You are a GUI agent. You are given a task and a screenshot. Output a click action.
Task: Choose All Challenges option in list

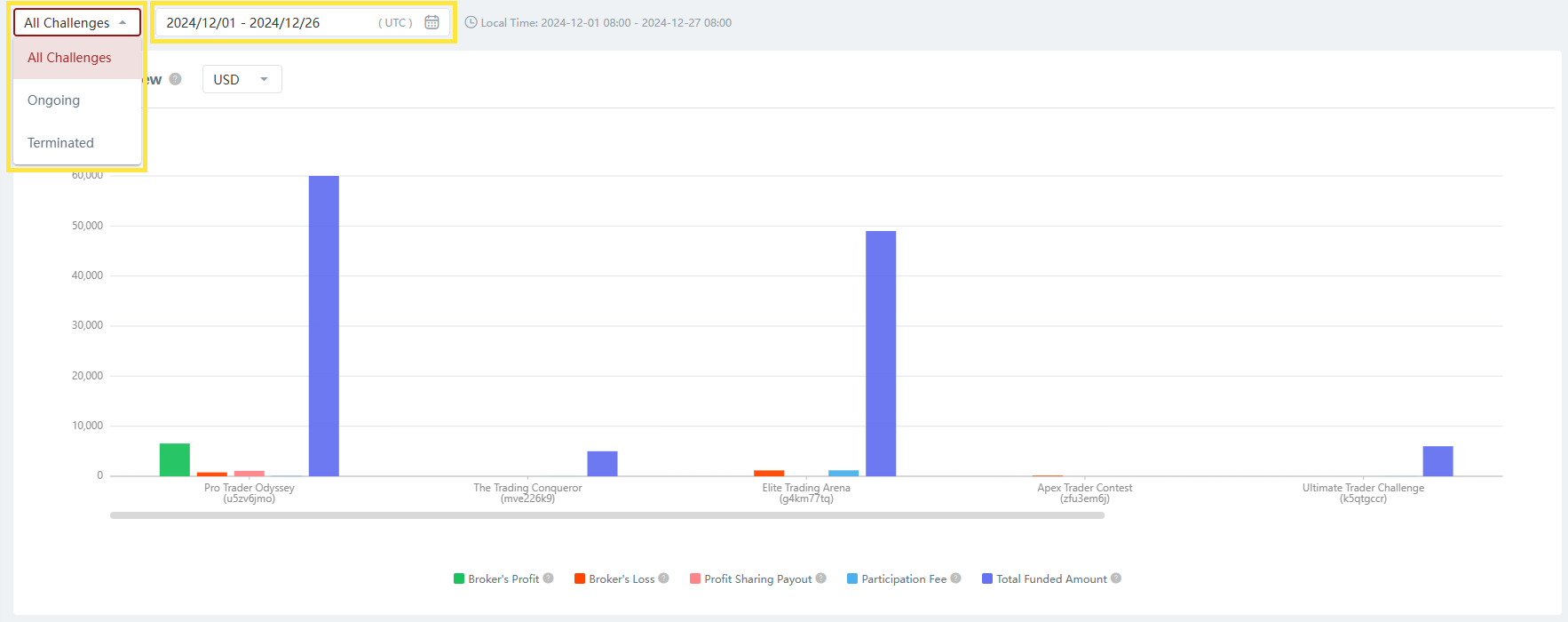69,58
